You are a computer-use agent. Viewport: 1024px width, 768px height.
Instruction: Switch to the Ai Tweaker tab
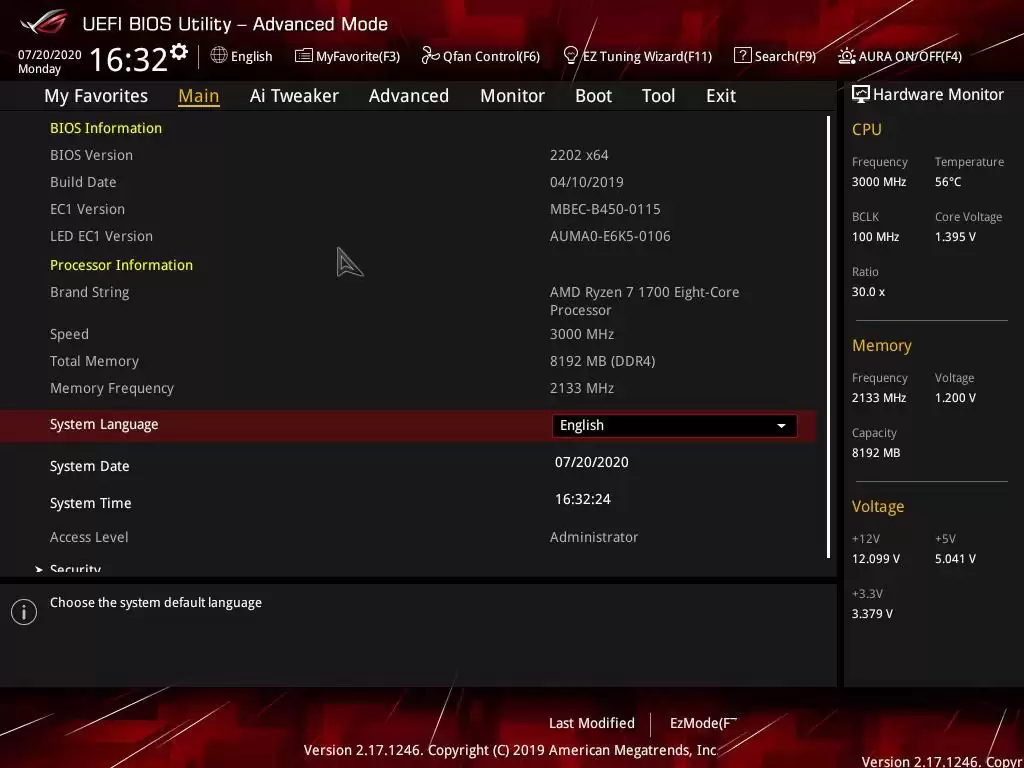click(294, 95)
